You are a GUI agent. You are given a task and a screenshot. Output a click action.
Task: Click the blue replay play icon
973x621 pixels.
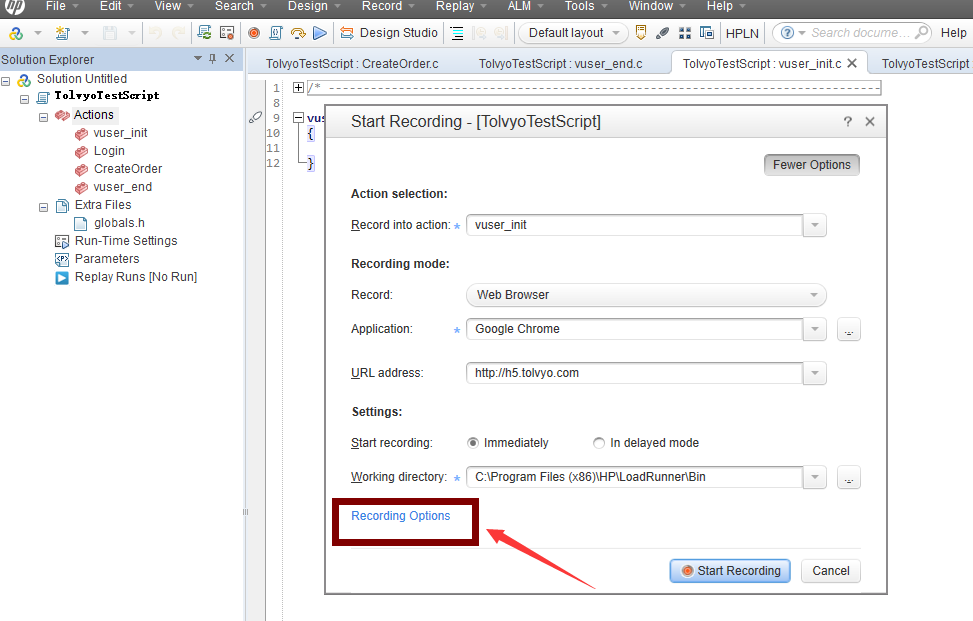click(320, 33)
